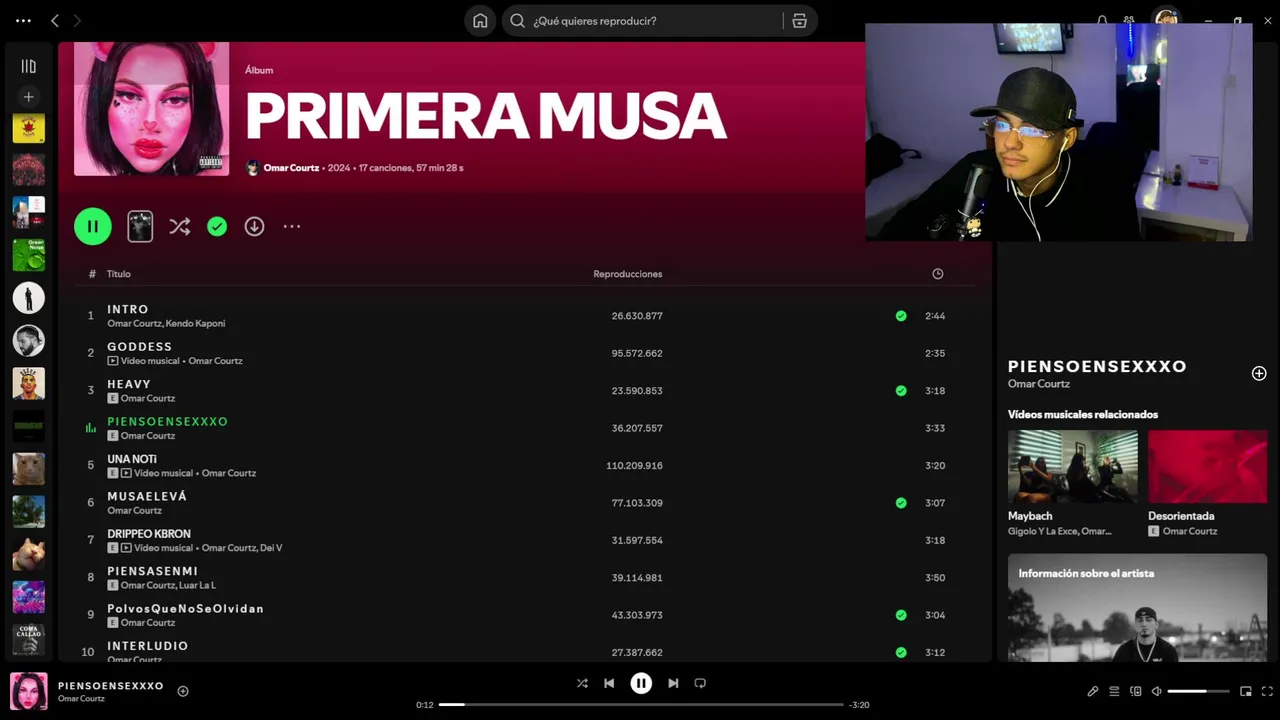This screenshot has height=720, width=1280.
Task: Open the artist link Omar Courtz in the album header
Action: point(291,168)
